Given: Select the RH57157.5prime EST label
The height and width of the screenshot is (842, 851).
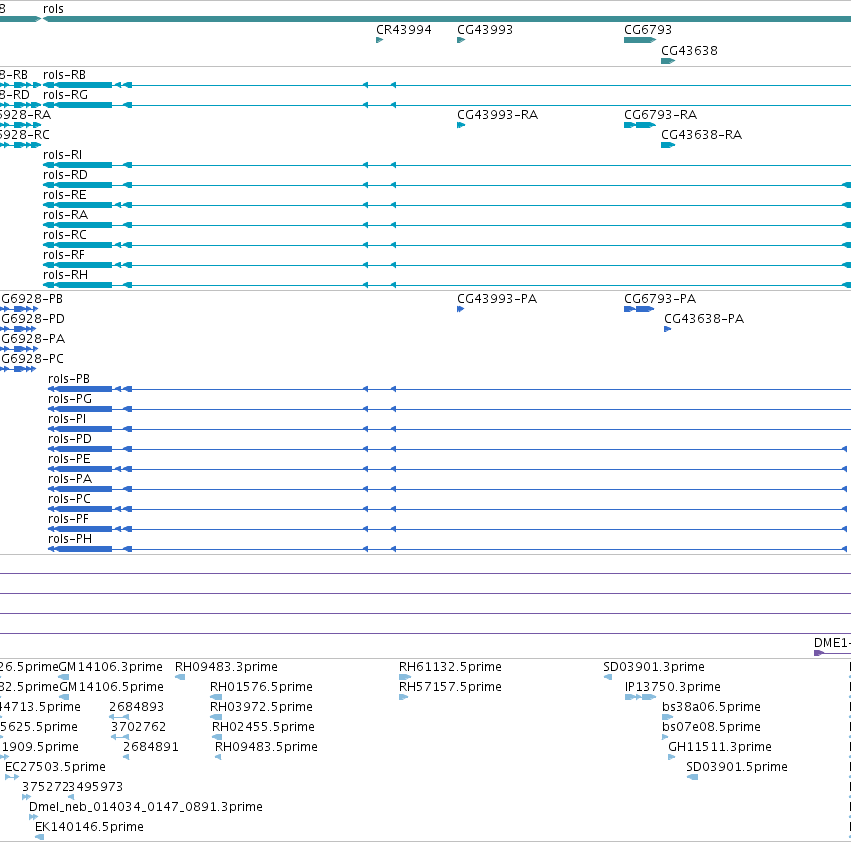Looking at the screenshot, I should pyautogui.click(x=450, y=687).
